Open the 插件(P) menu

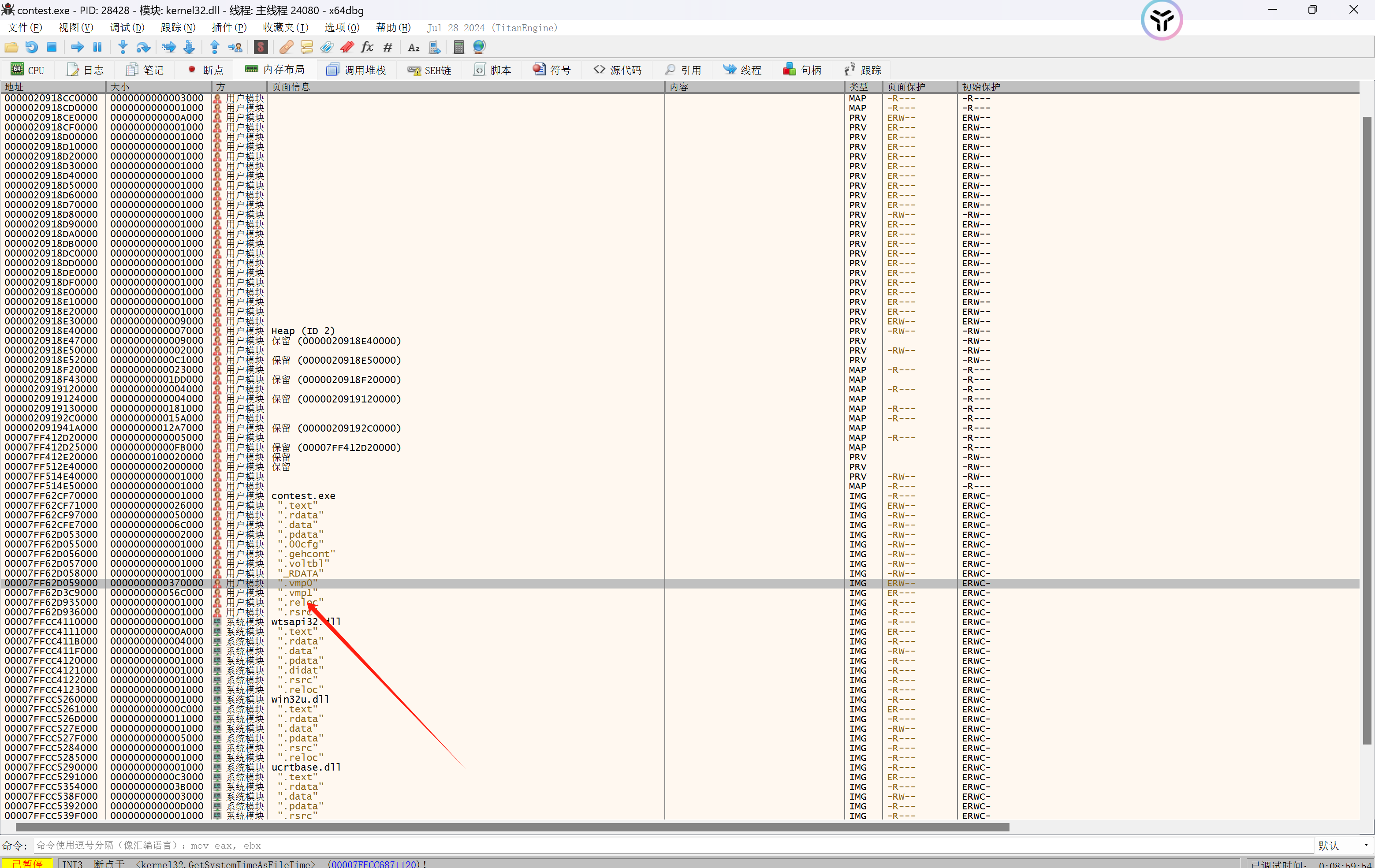[229, 27]
